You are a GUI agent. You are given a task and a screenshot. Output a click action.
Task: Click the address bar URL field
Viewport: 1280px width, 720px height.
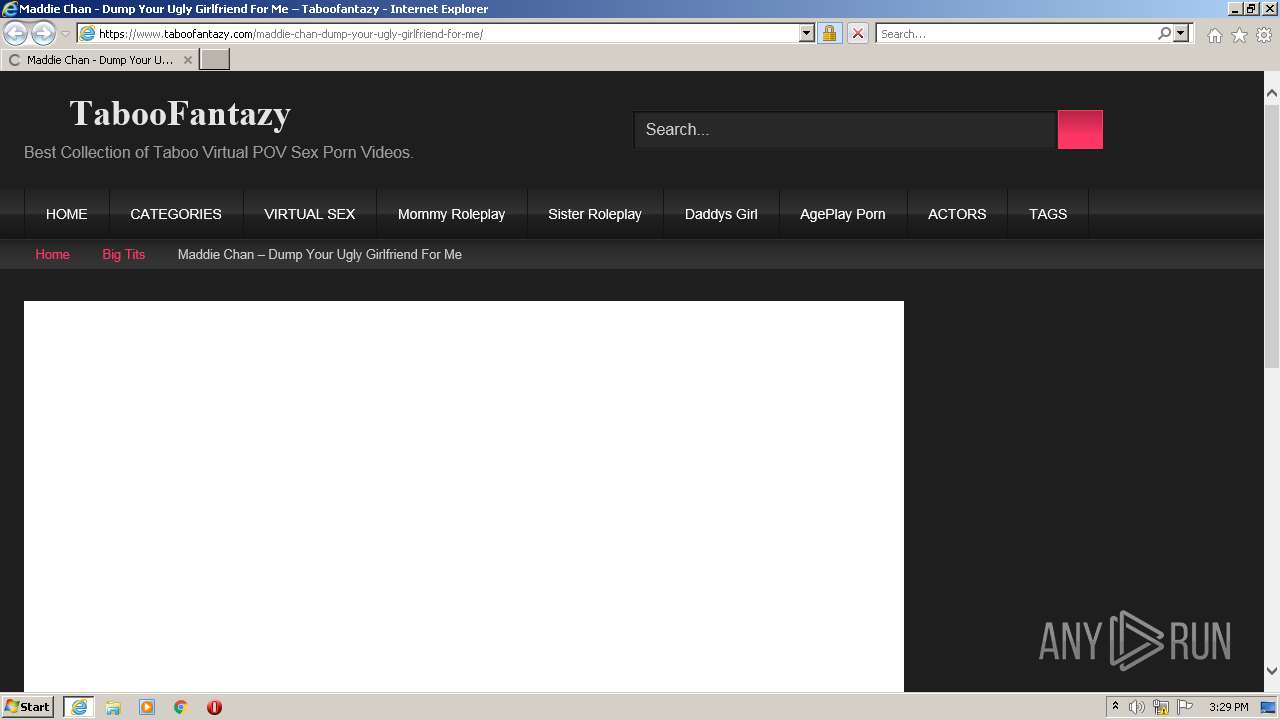click(447, 34)
